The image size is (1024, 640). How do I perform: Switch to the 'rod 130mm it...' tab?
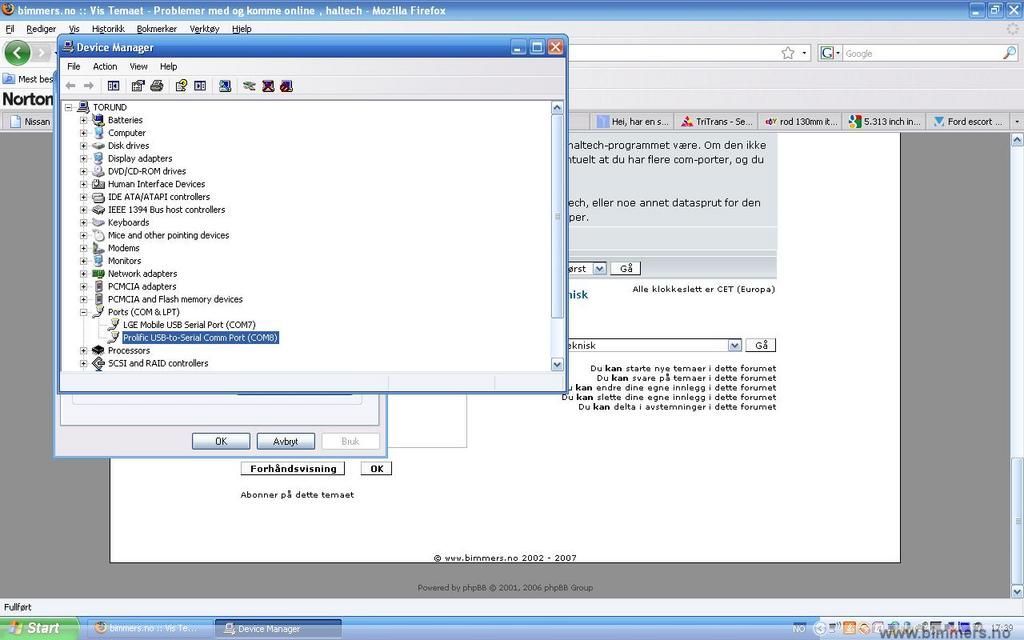click(x=801, y=121)
